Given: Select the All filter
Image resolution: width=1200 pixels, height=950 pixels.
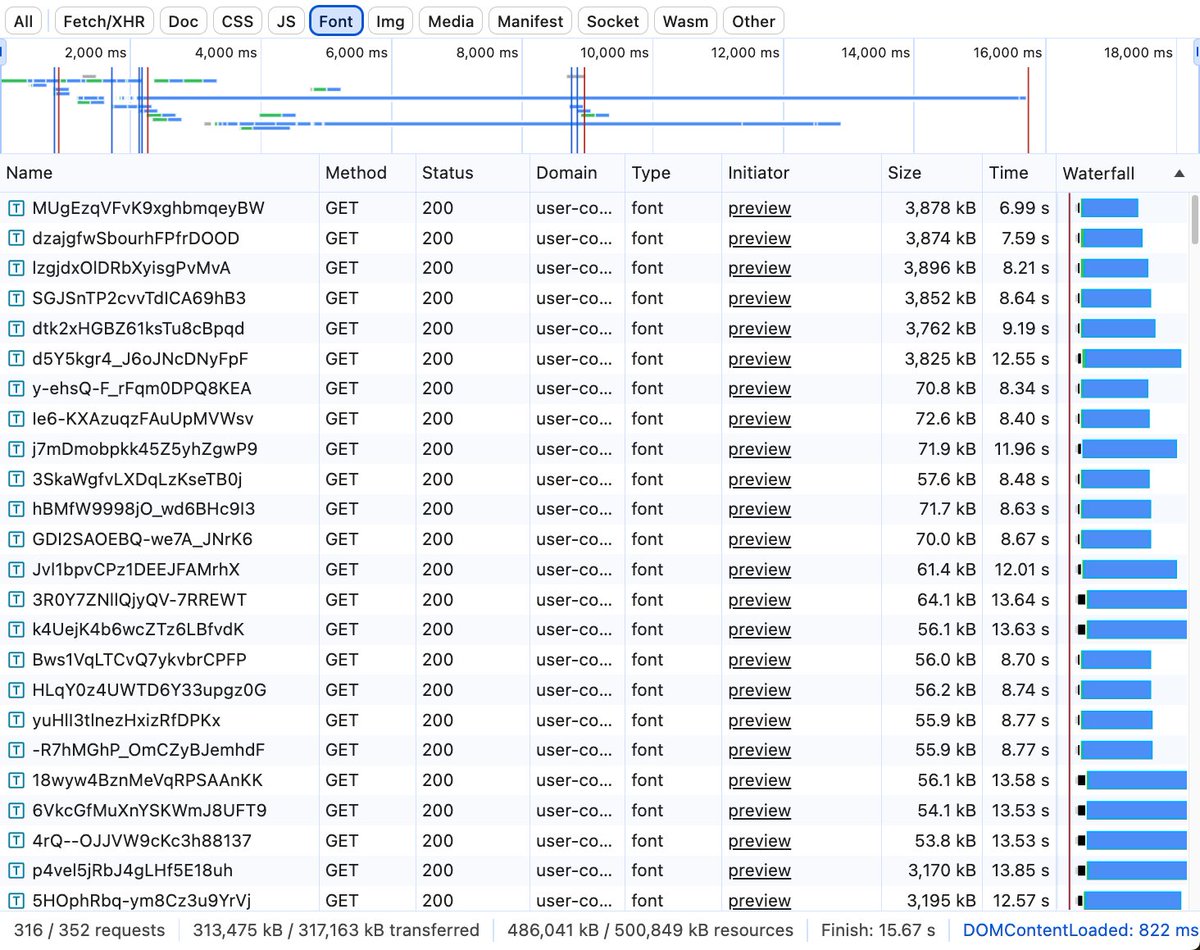Looking at the screenshot, I should click(x=23, y=21).
